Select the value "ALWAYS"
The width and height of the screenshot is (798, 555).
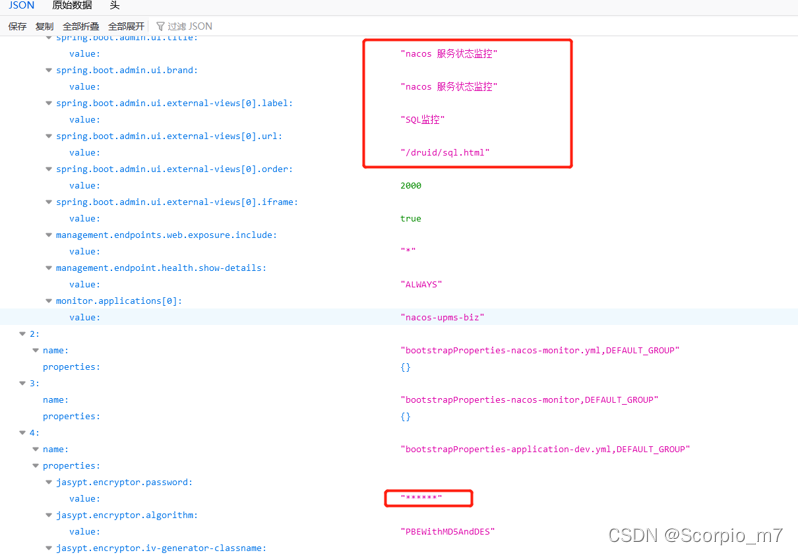coord(421,284)
